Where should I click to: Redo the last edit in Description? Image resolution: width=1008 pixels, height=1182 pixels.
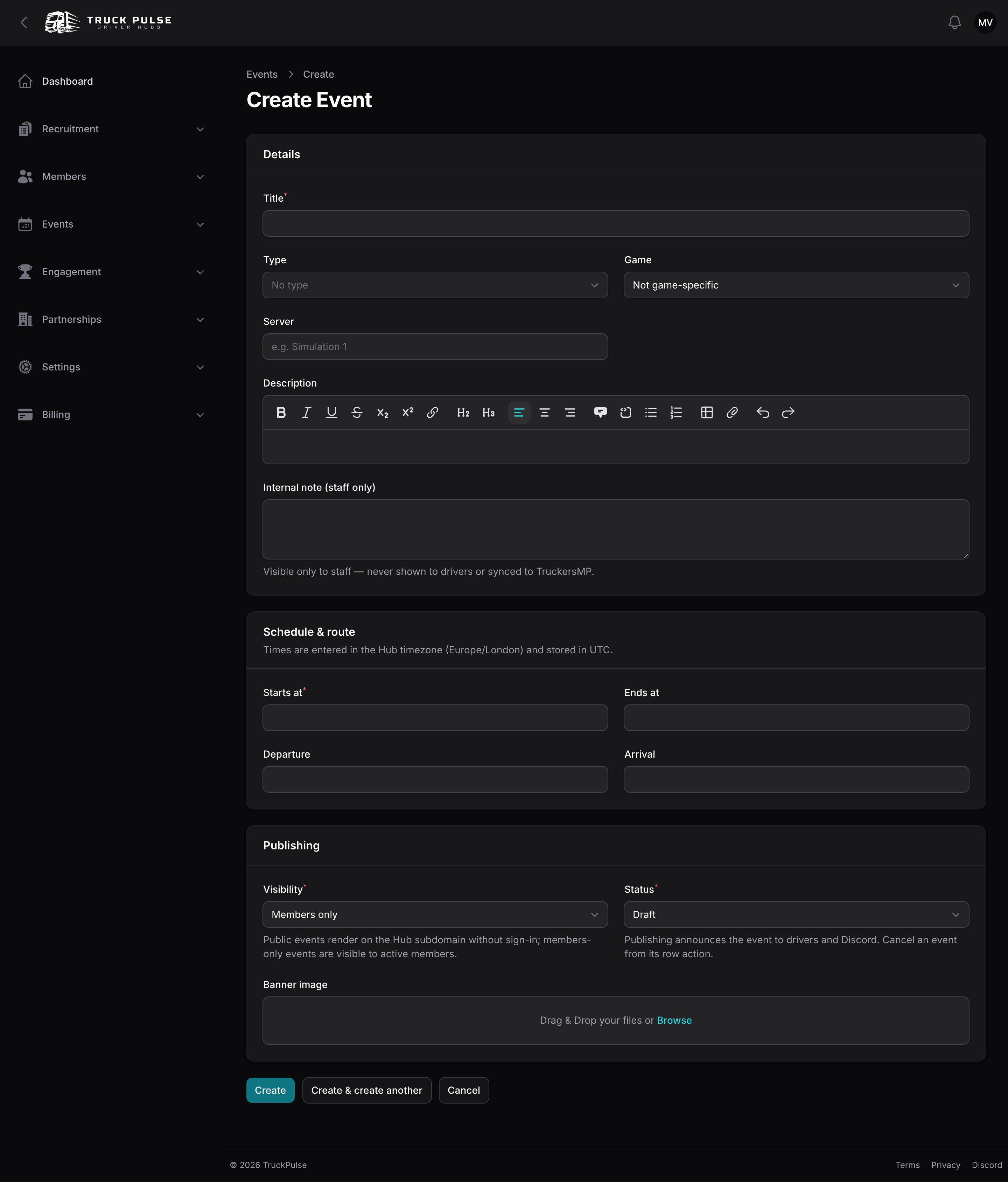[788, 412]
